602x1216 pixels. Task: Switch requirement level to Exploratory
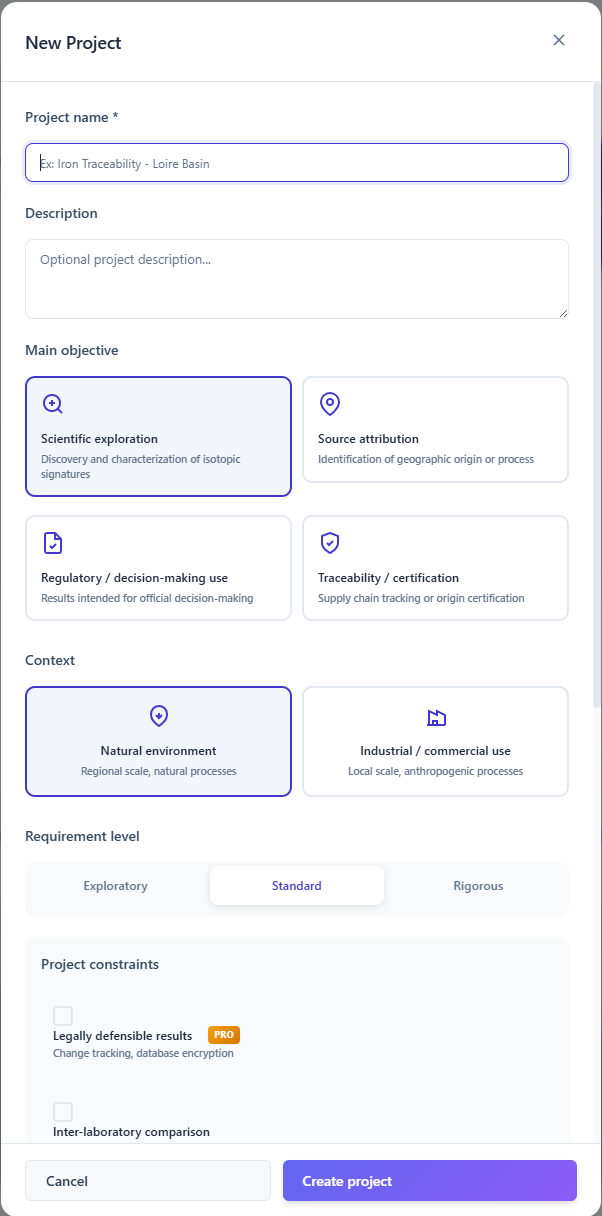(116, 886)
